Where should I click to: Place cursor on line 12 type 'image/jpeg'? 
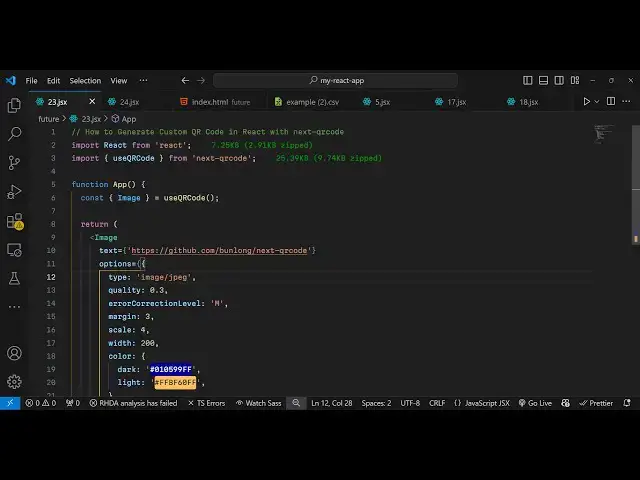coord(152,277)
